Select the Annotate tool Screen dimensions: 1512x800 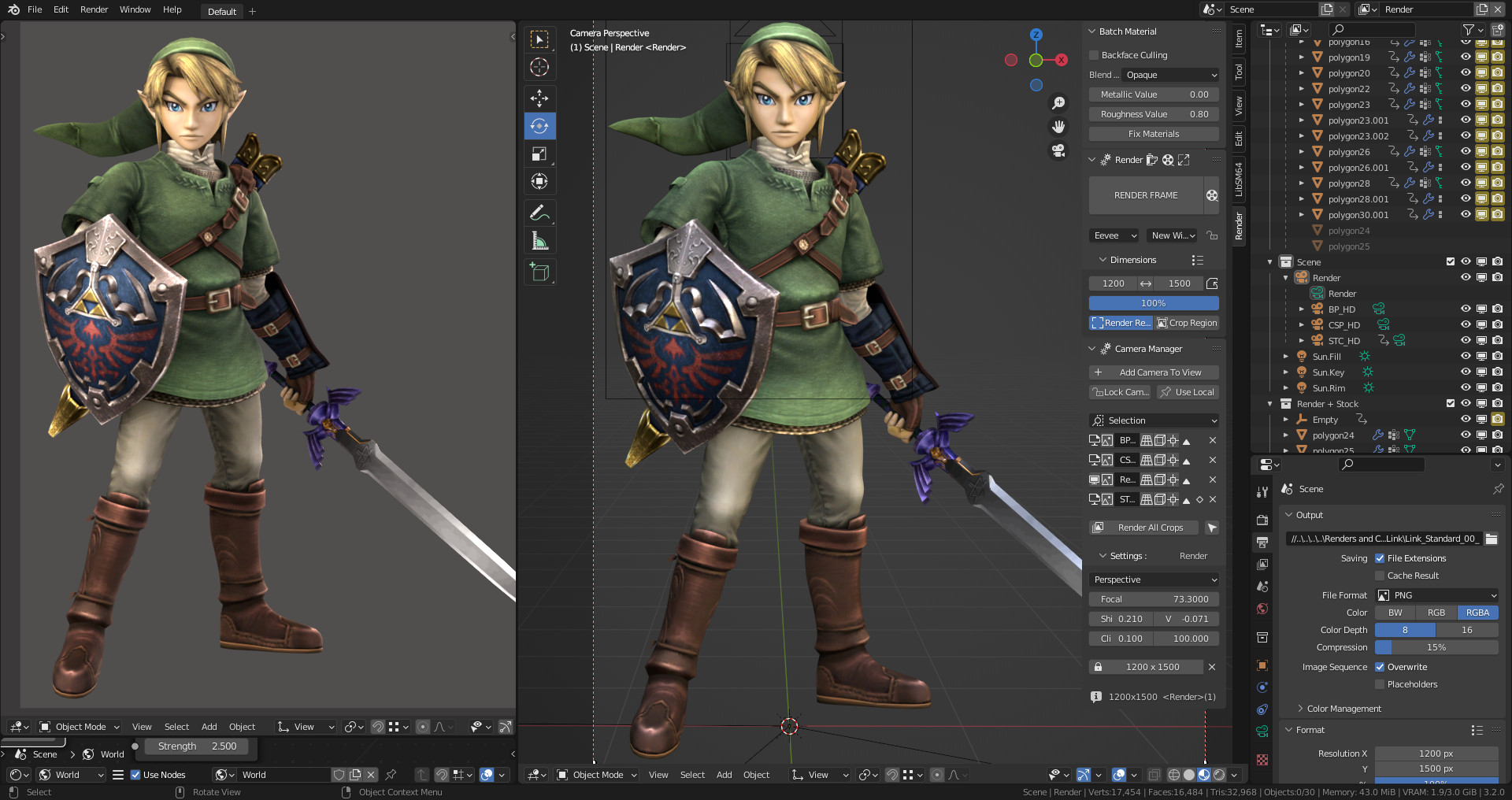[539, 213]
